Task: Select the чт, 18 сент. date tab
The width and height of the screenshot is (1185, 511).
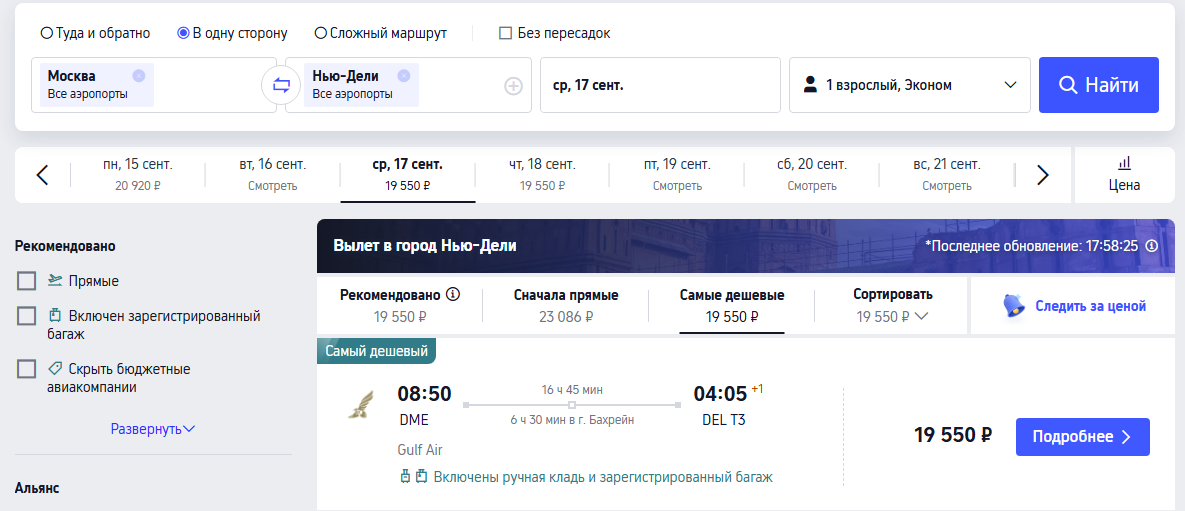Action: [x=543, y=175]
